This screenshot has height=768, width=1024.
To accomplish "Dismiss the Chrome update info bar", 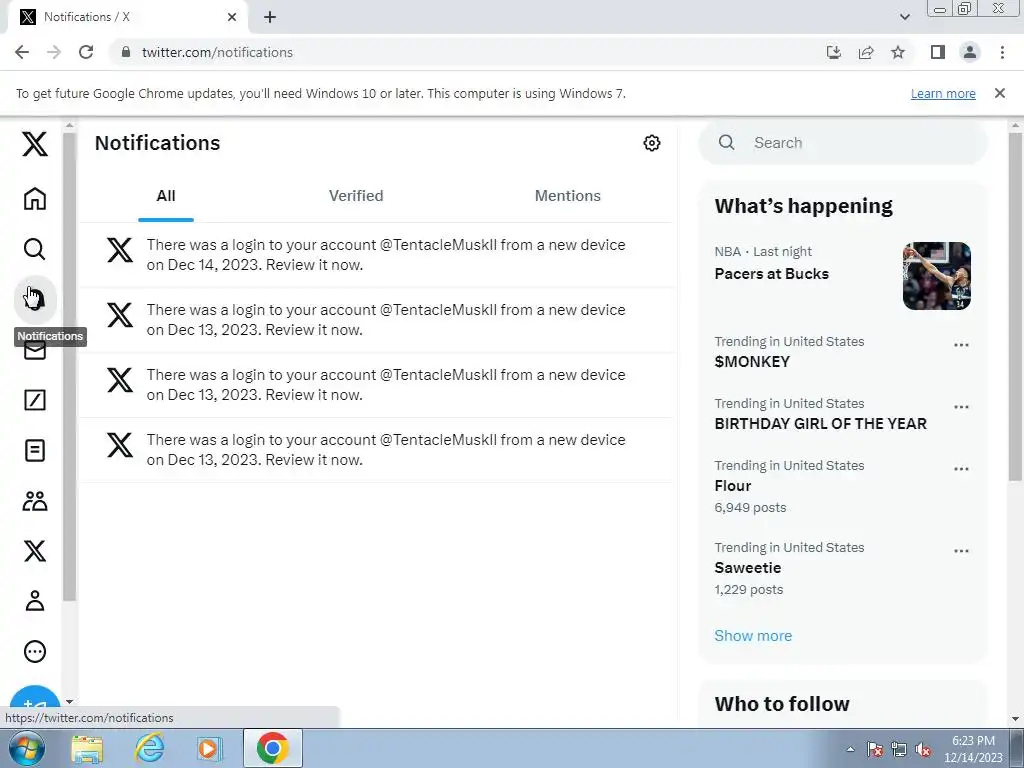I will (x=1000, y=93).
